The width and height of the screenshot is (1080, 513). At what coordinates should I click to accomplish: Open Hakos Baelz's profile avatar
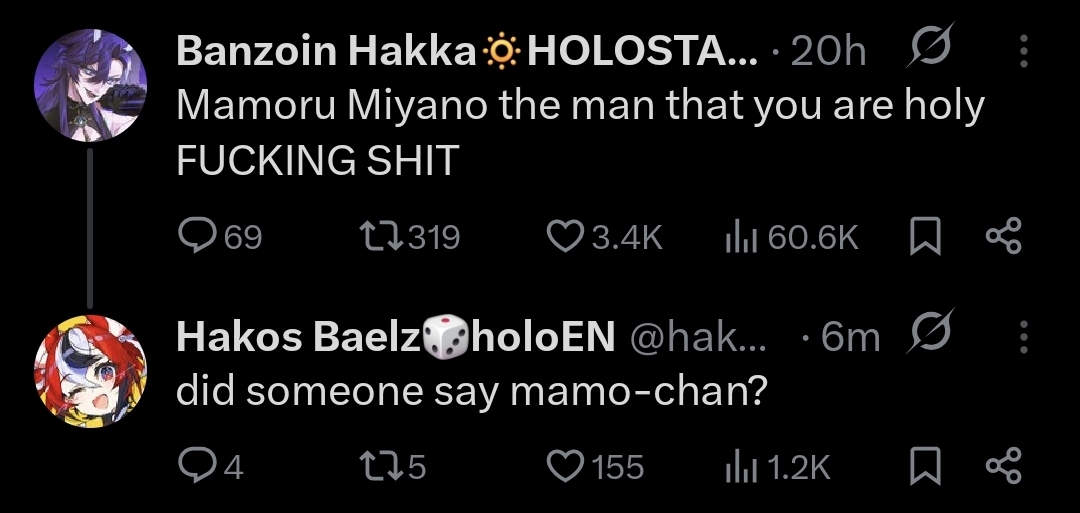point(91,372)
